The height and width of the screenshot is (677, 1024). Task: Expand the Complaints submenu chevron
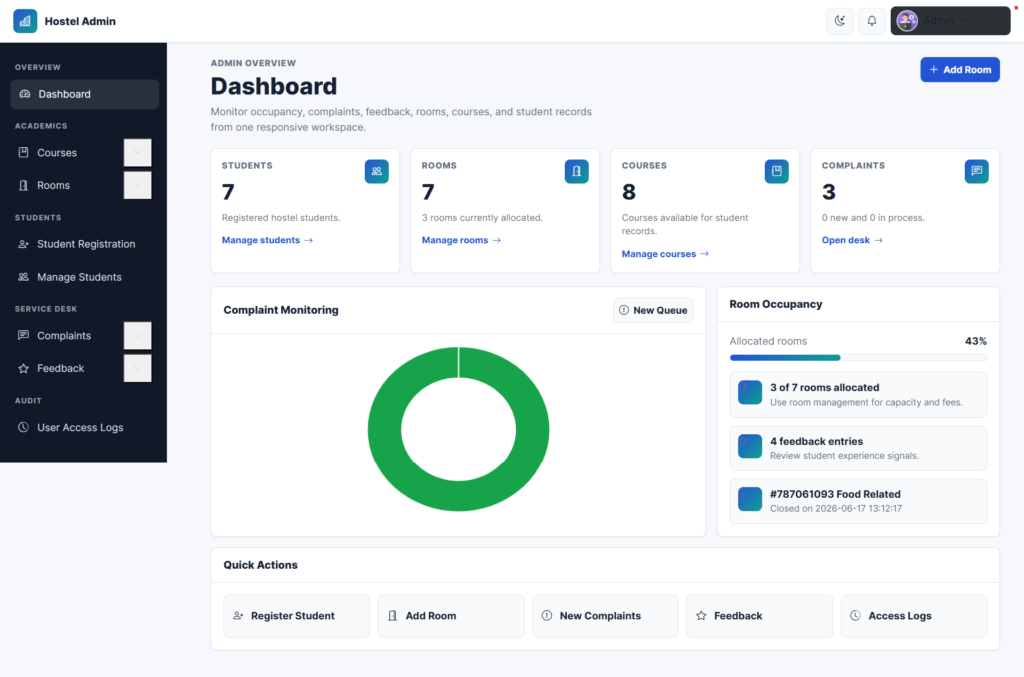(137, 336)
